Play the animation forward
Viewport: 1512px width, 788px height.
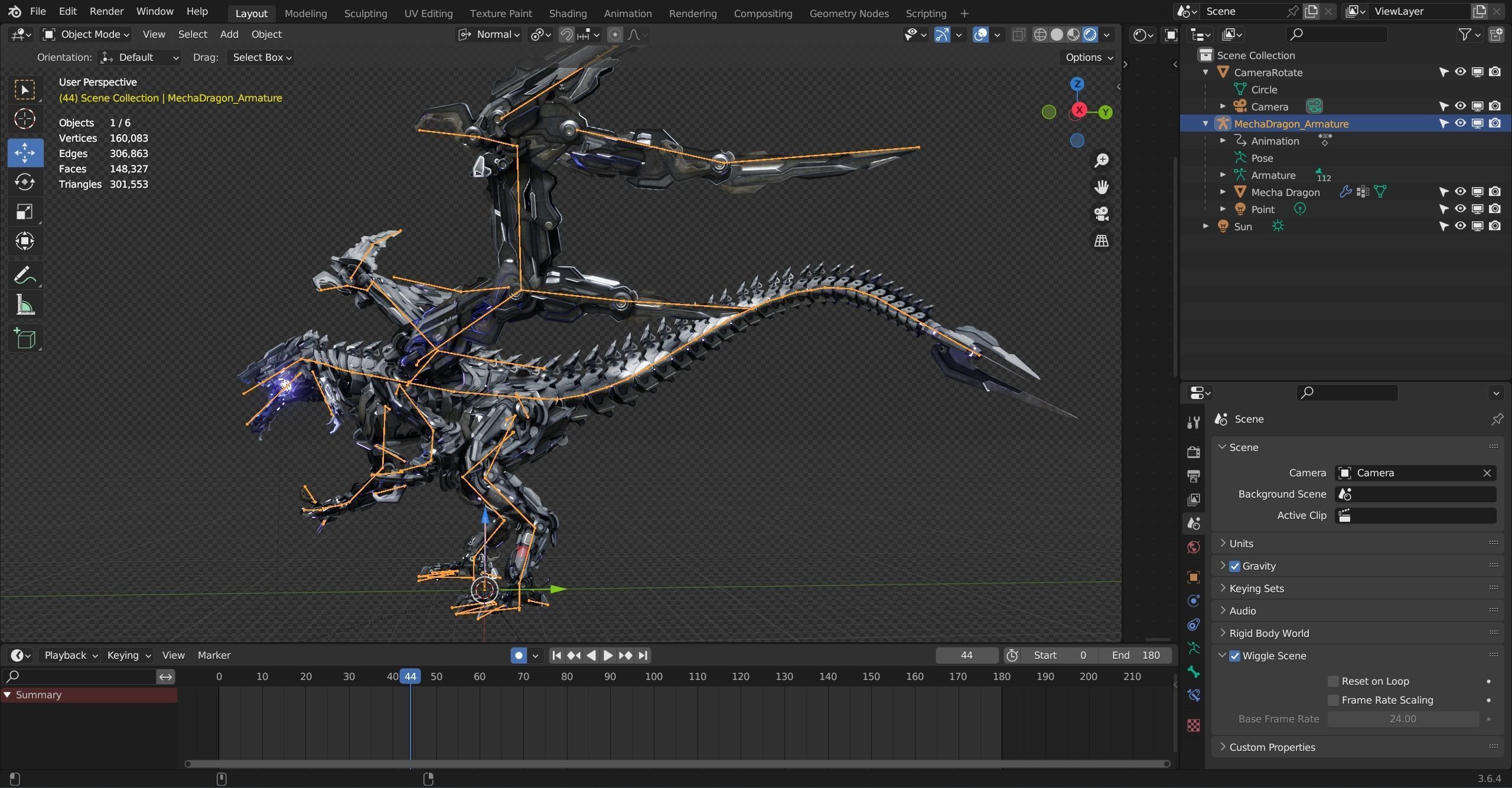(608, 655)
